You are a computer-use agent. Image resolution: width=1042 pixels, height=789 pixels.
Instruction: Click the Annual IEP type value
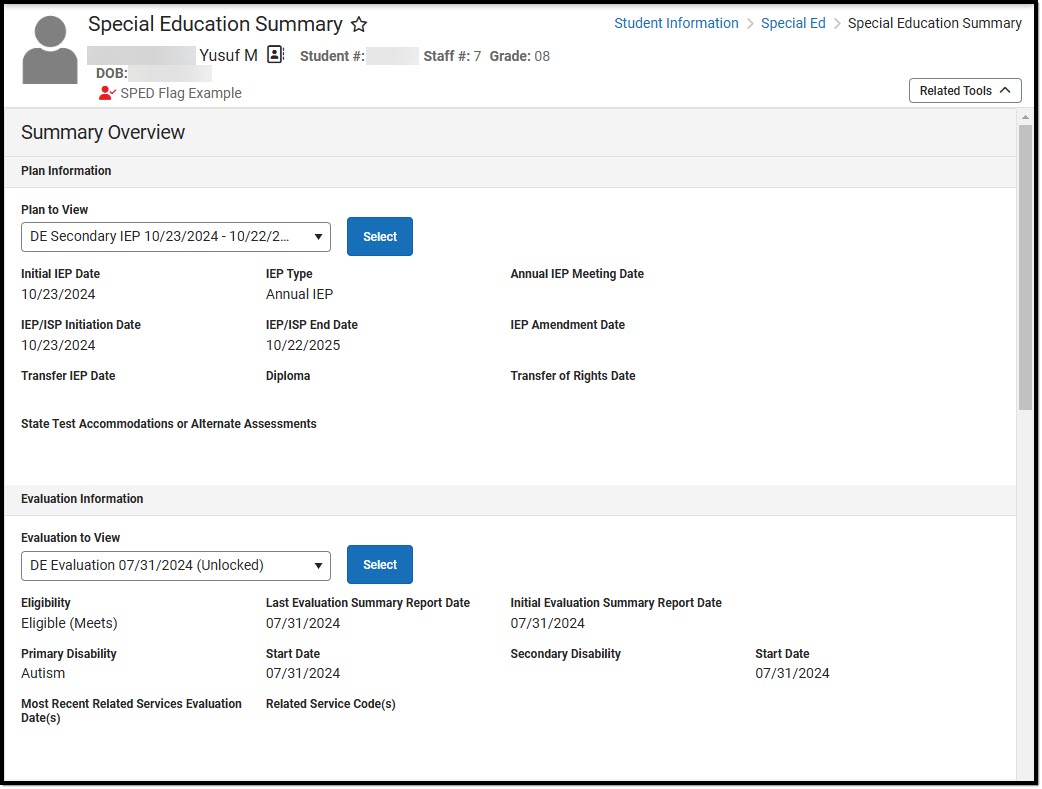tap(299, 294)
